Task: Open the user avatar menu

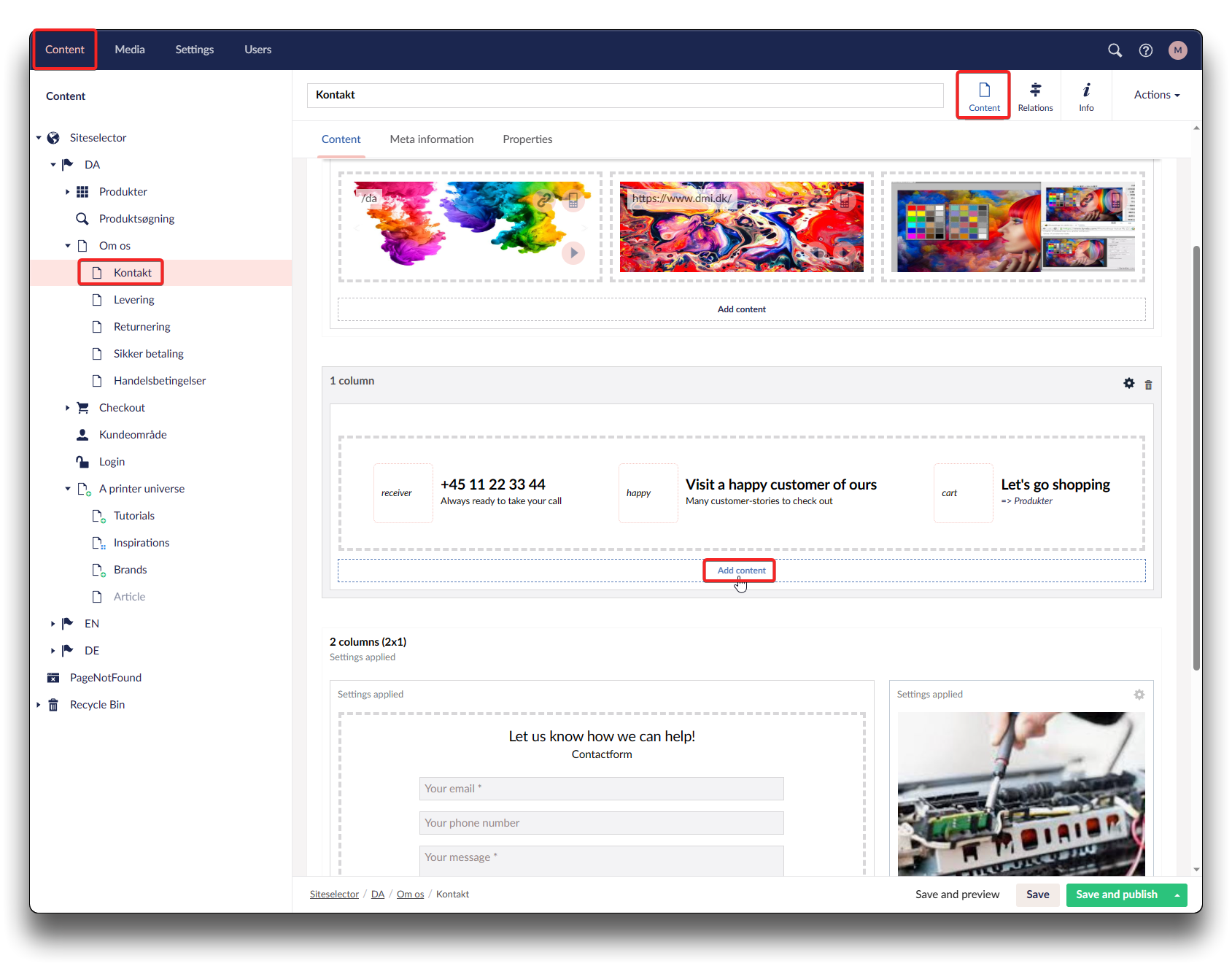Action: click(1177, 50)
